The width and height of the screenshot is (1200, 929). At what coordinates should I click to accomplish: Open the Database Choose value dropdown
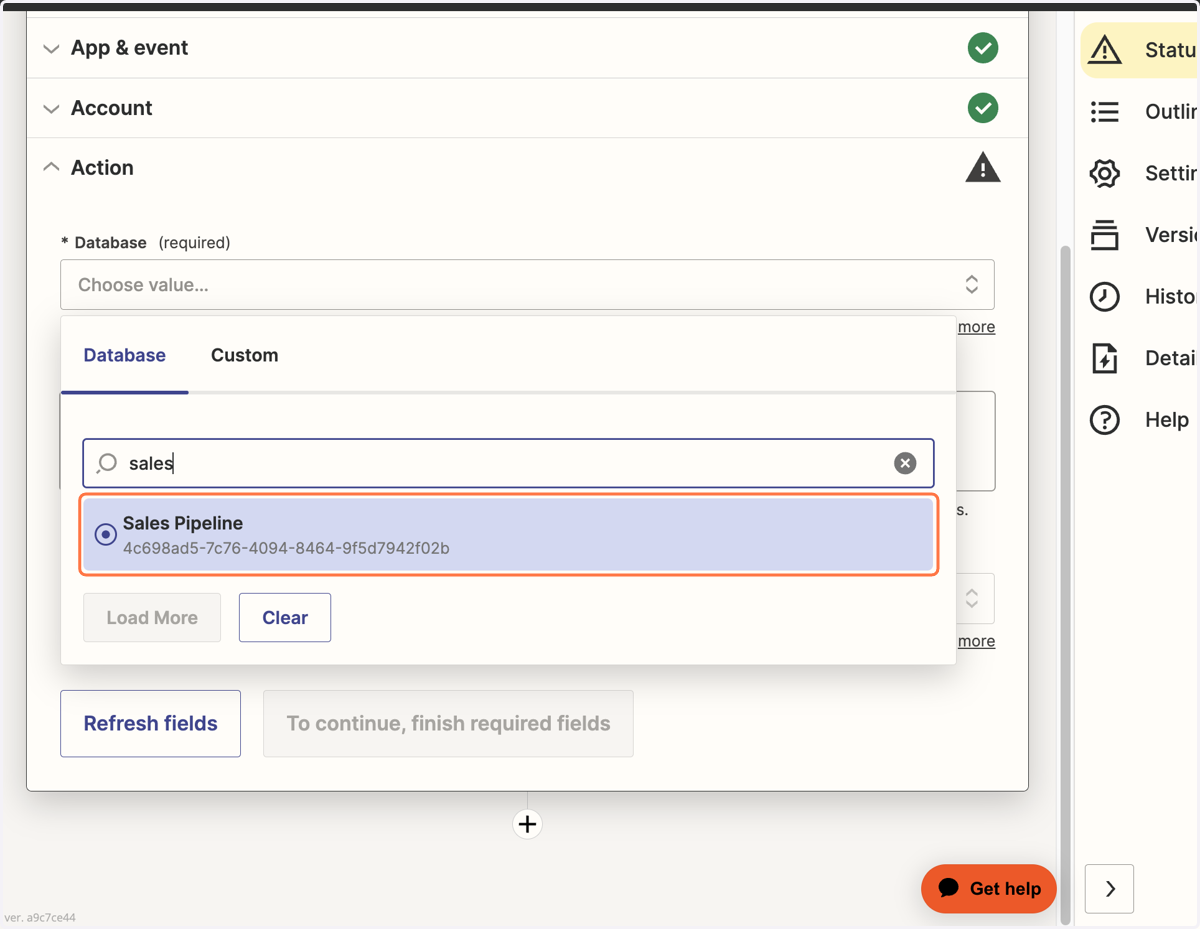527,285
